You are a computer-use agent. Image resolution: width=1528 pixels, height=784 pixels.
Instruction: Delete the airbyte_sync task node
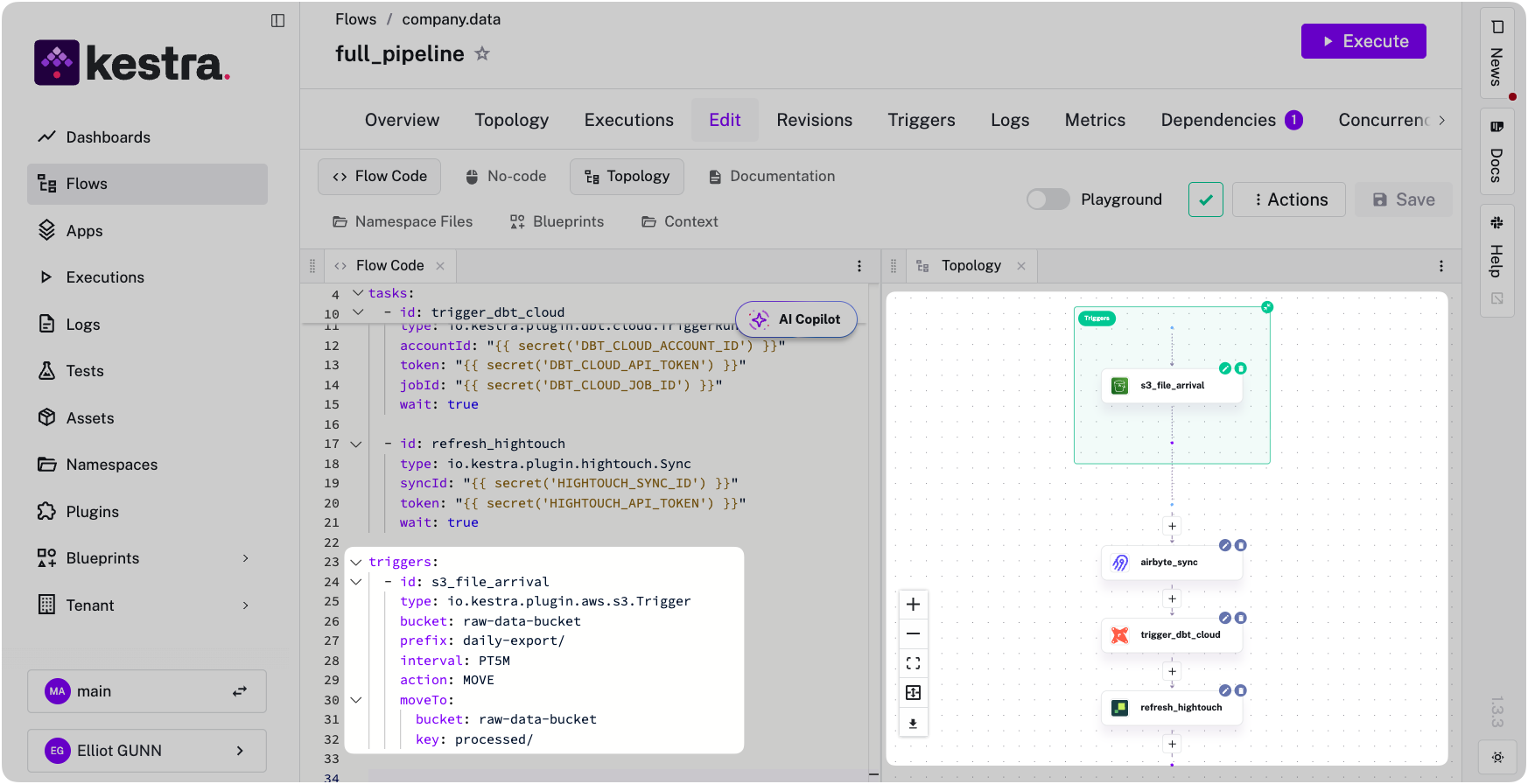coord(1240,545)
